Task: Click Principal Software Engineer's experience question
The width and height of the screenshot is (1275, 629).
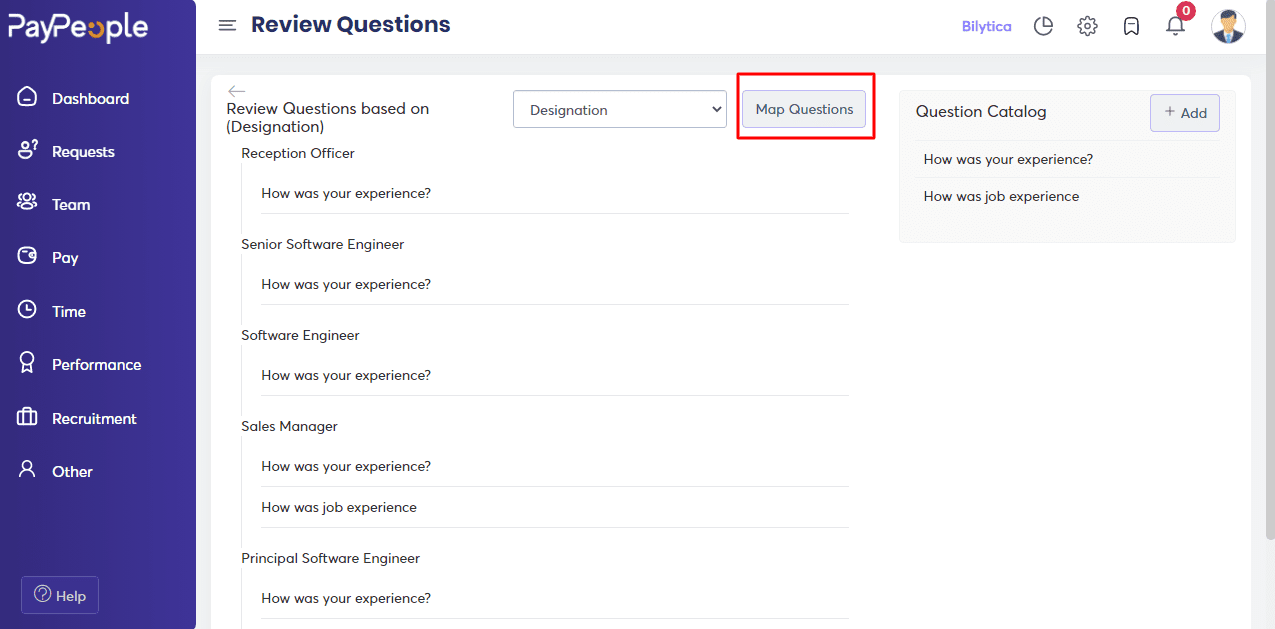Action: pyautogui.click(x=346, y=598)
